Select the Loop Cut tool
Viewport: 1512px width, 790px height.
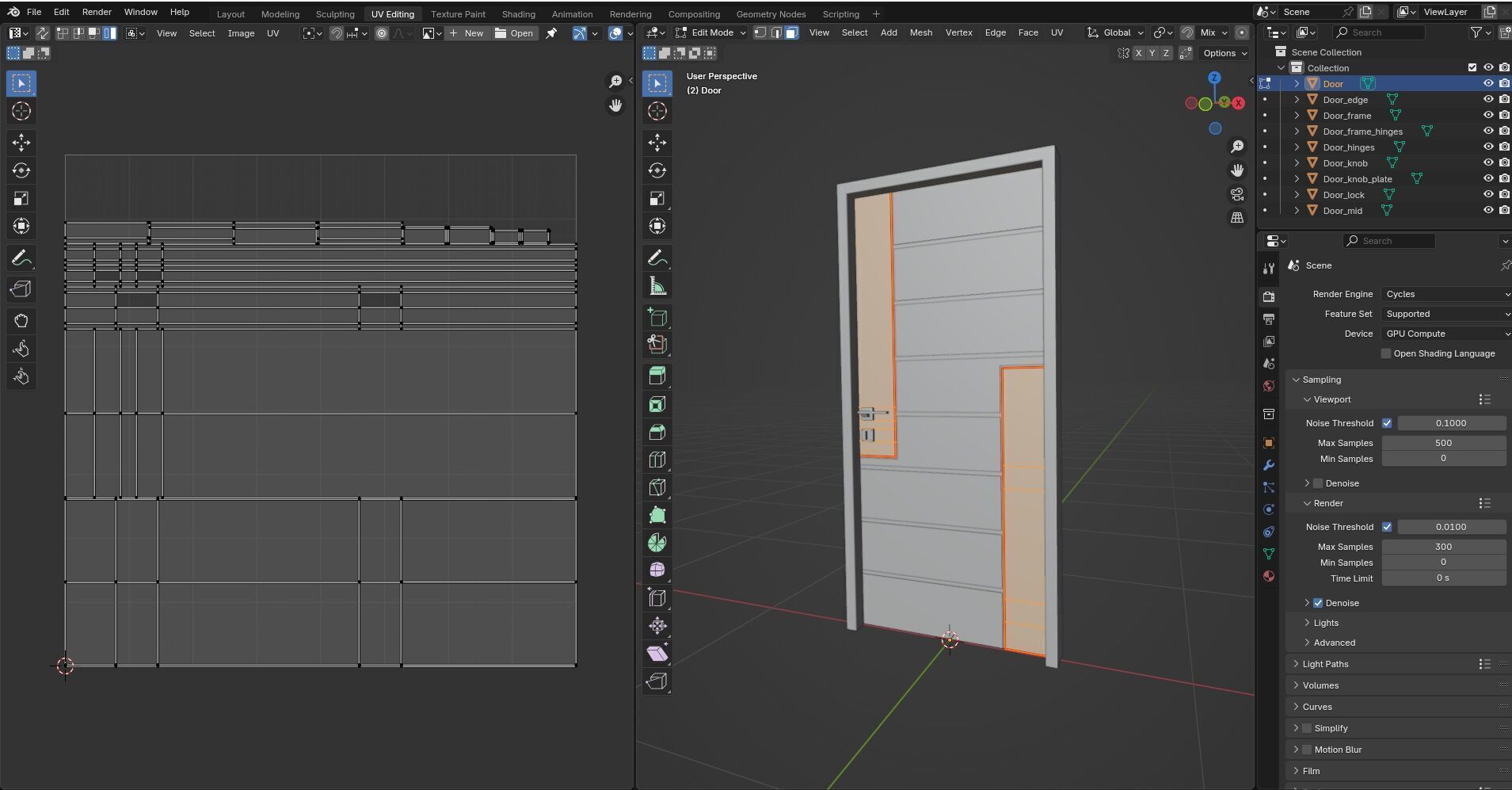[657, 460]
